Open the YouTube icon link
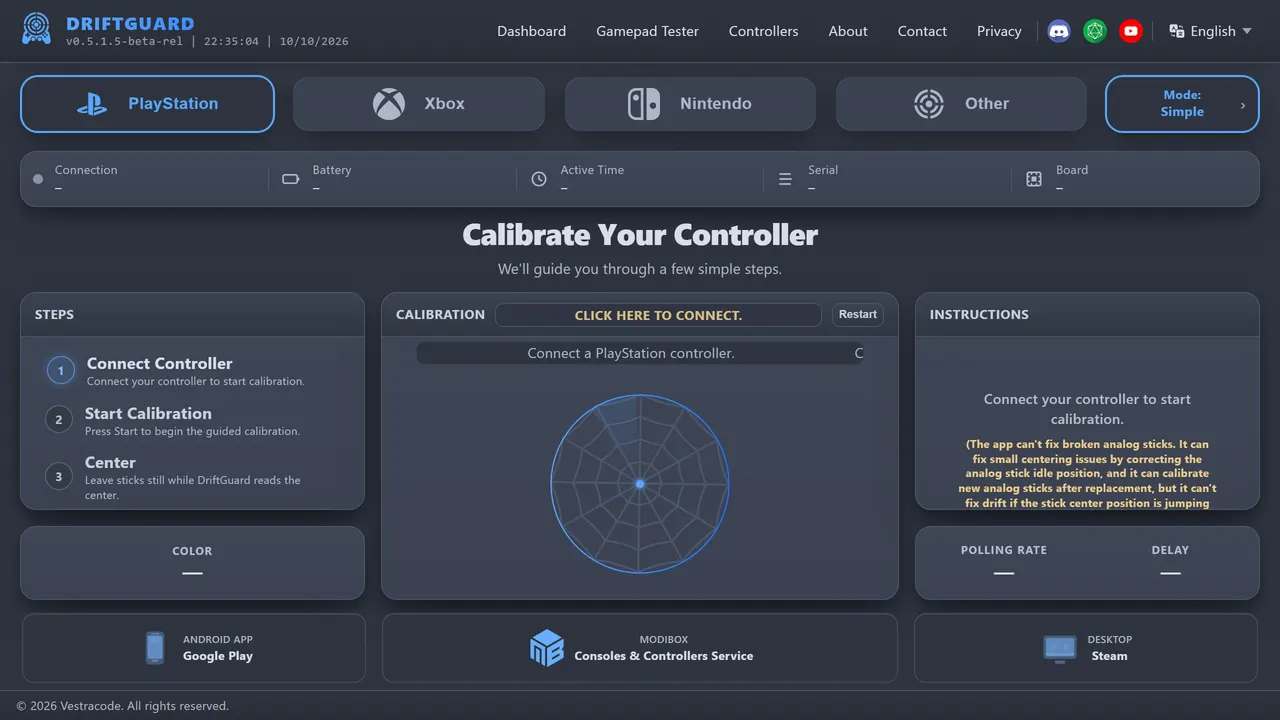This screenshot has width=1280, height=720. (1131, 31)
